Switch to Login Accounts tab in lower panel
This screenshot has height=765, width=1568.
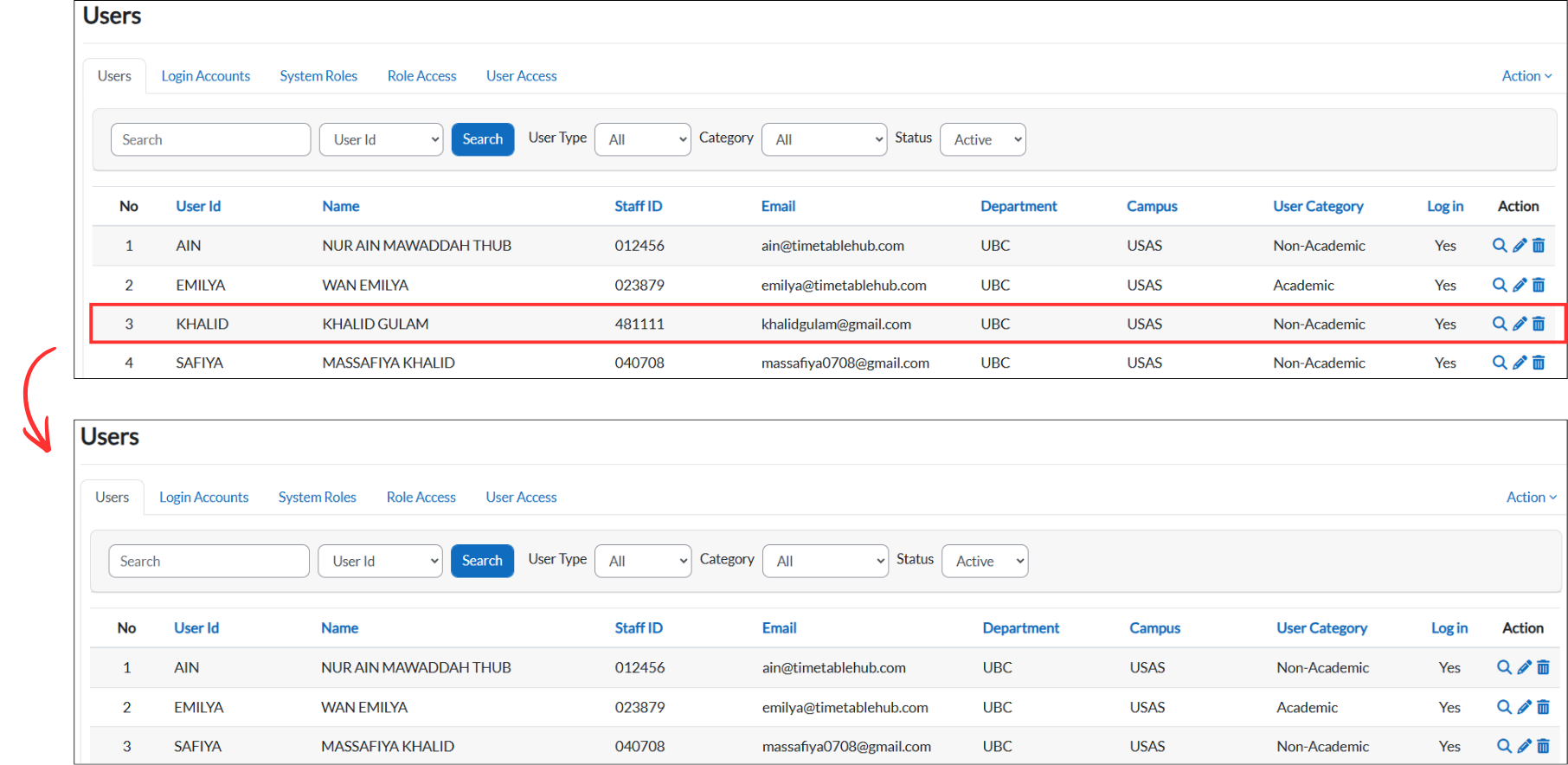(204, 498)
